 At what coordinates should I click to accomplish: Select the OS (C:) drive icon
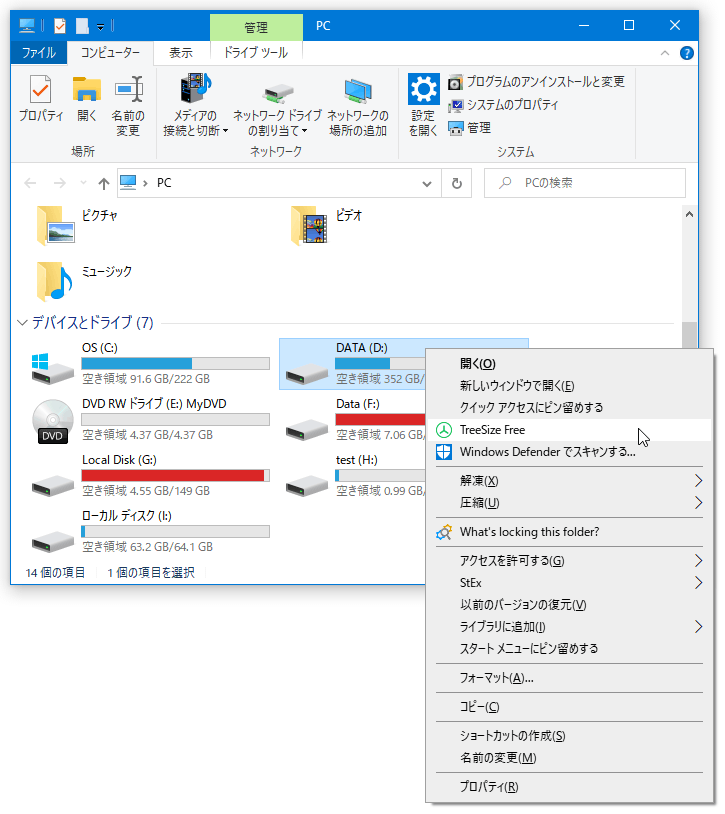[x=52, y=368]
